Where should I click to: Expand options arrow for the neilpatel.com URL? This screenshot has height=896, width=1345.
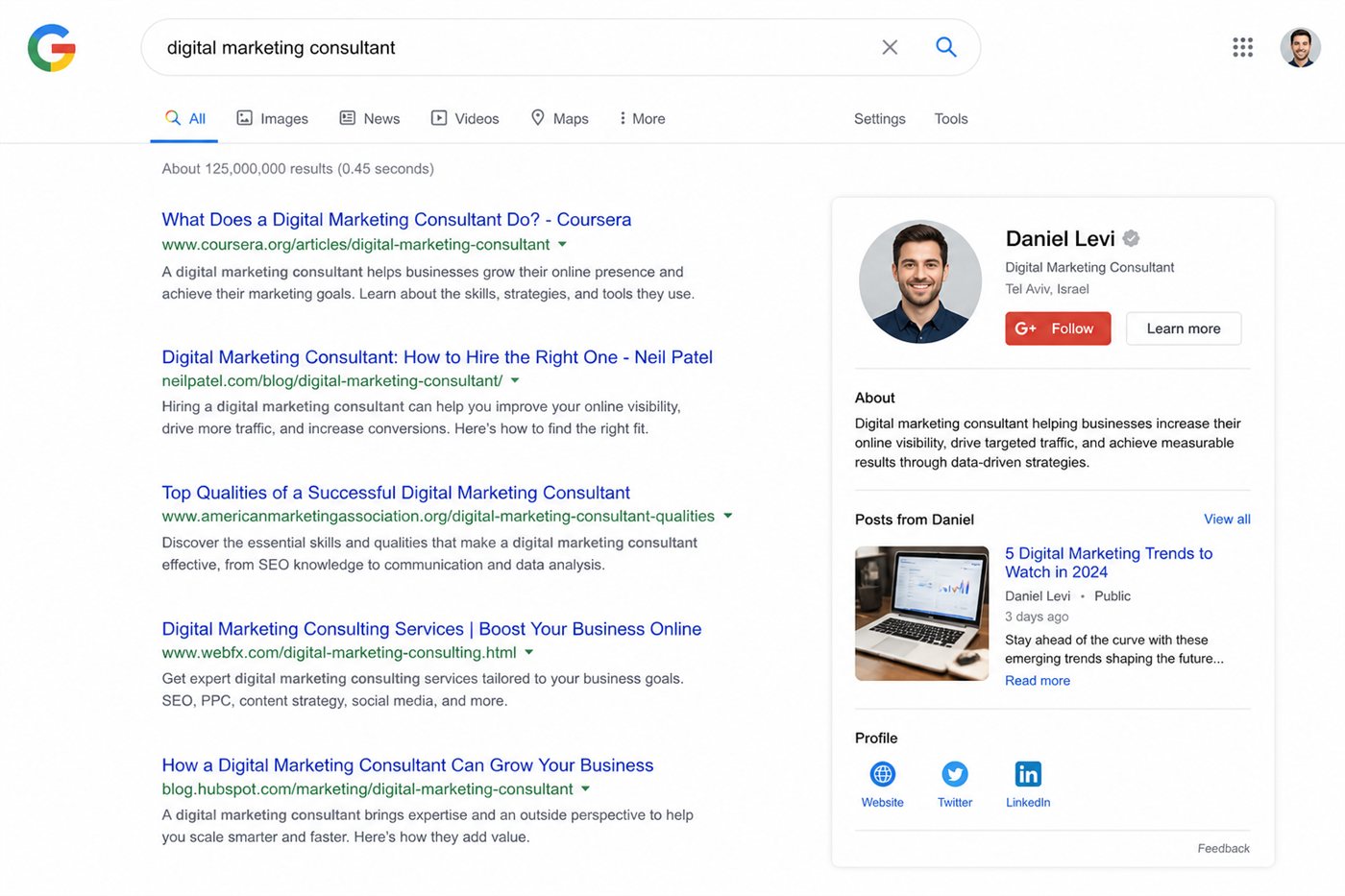coord(515,380)
